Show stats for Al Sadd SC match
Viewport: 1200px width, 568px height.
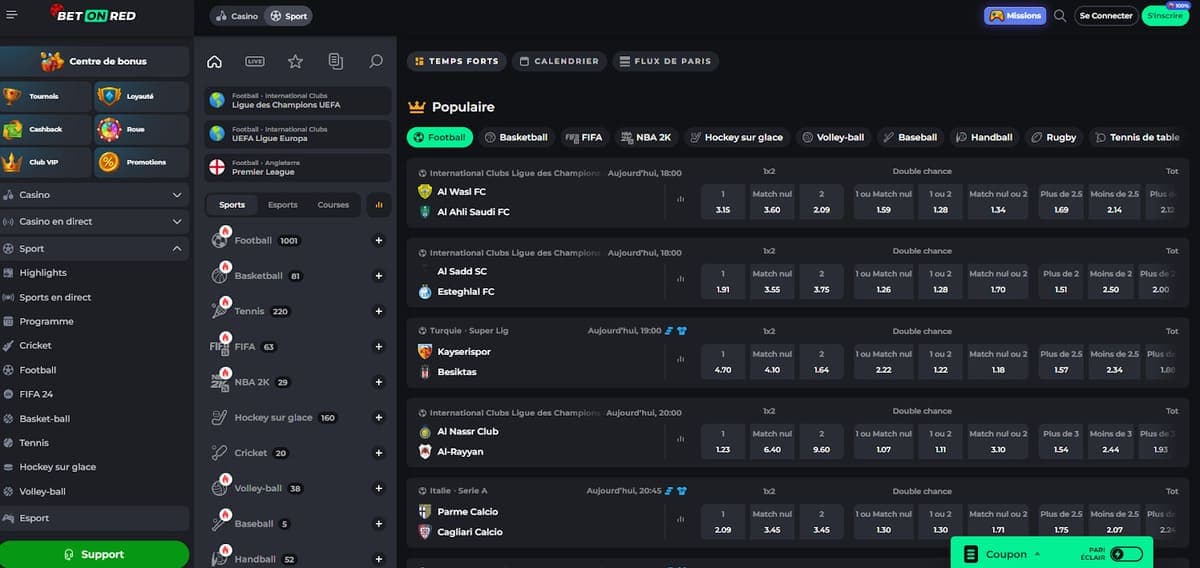tap(681, 279)
